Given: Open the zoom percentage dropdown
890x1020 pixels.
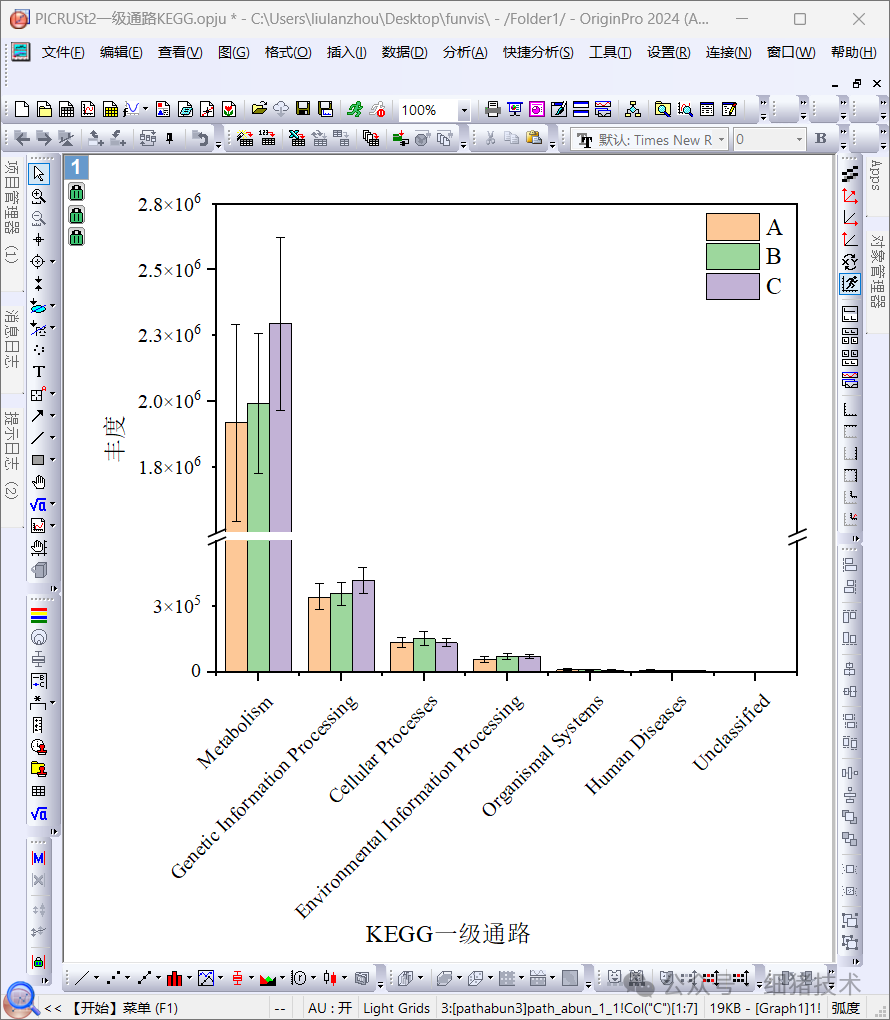Looking at the screenshot, I should [464, 110].
